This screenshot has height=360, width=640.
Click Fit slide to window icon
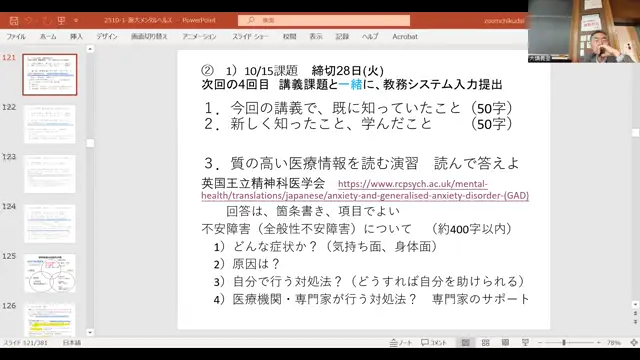click(633, 343)
